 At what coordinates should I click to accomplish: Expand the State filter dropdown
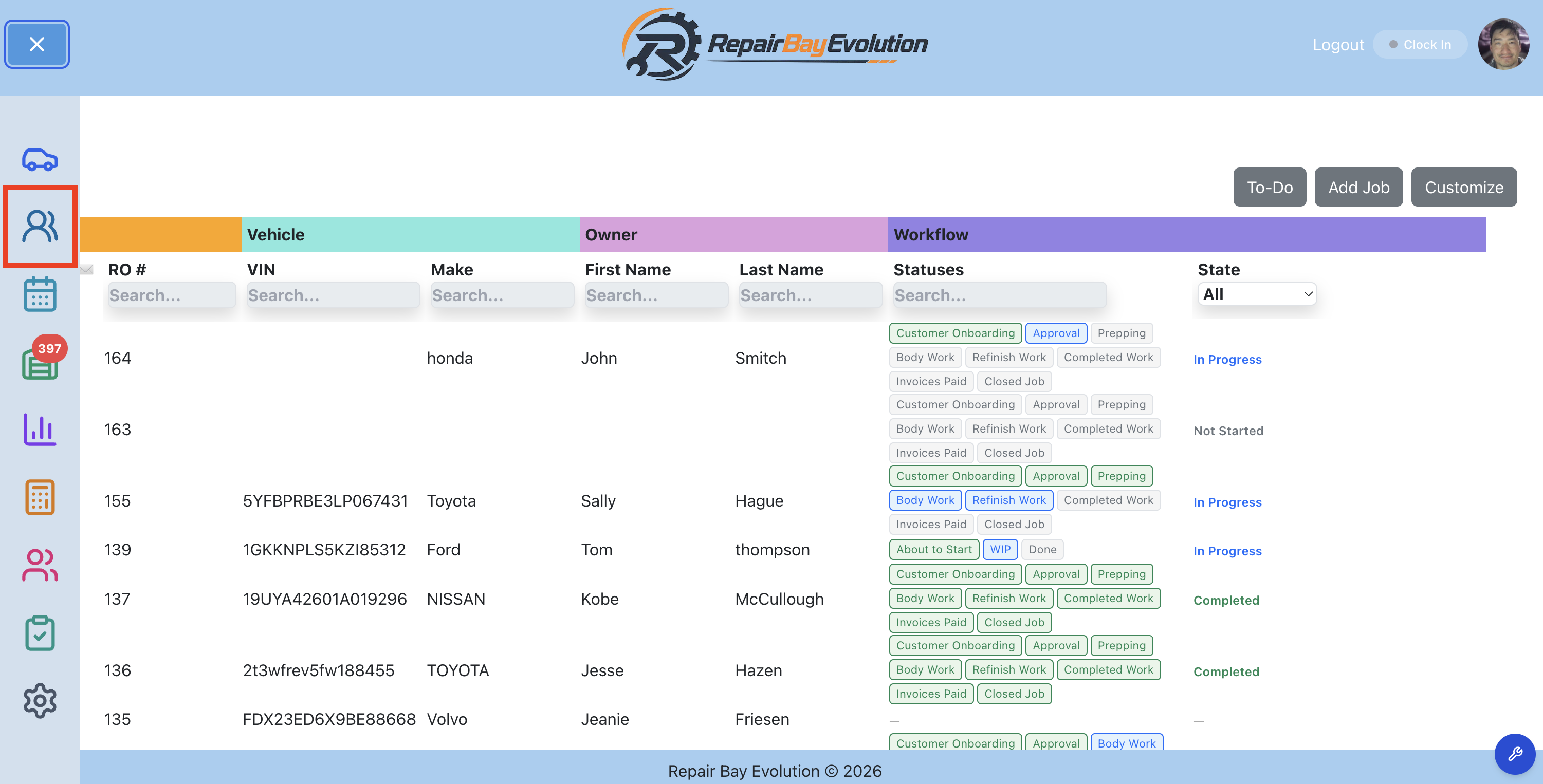pyautogui.click(x=1257, y=294)
